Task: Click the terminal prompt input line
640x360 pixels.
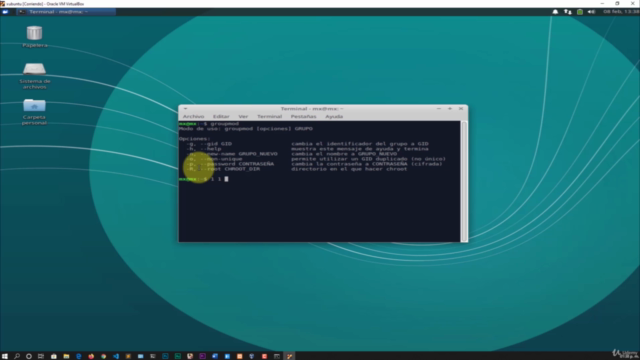Action: point(319,179)
